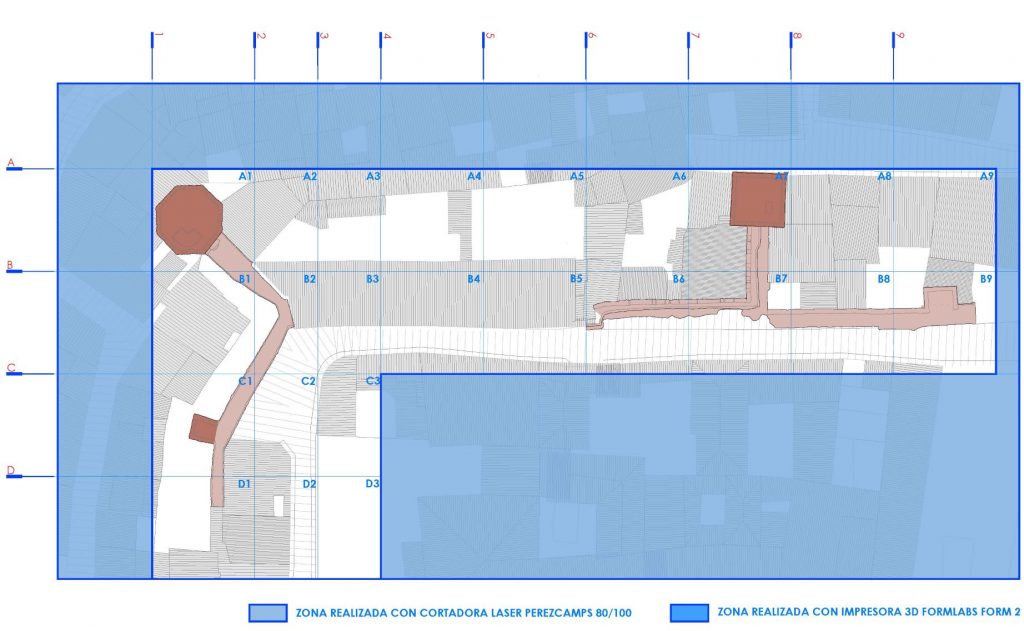Click the C2 grid label
Image resolution: width=1024 pixels, height=631 pixels.
coord(309,382)
